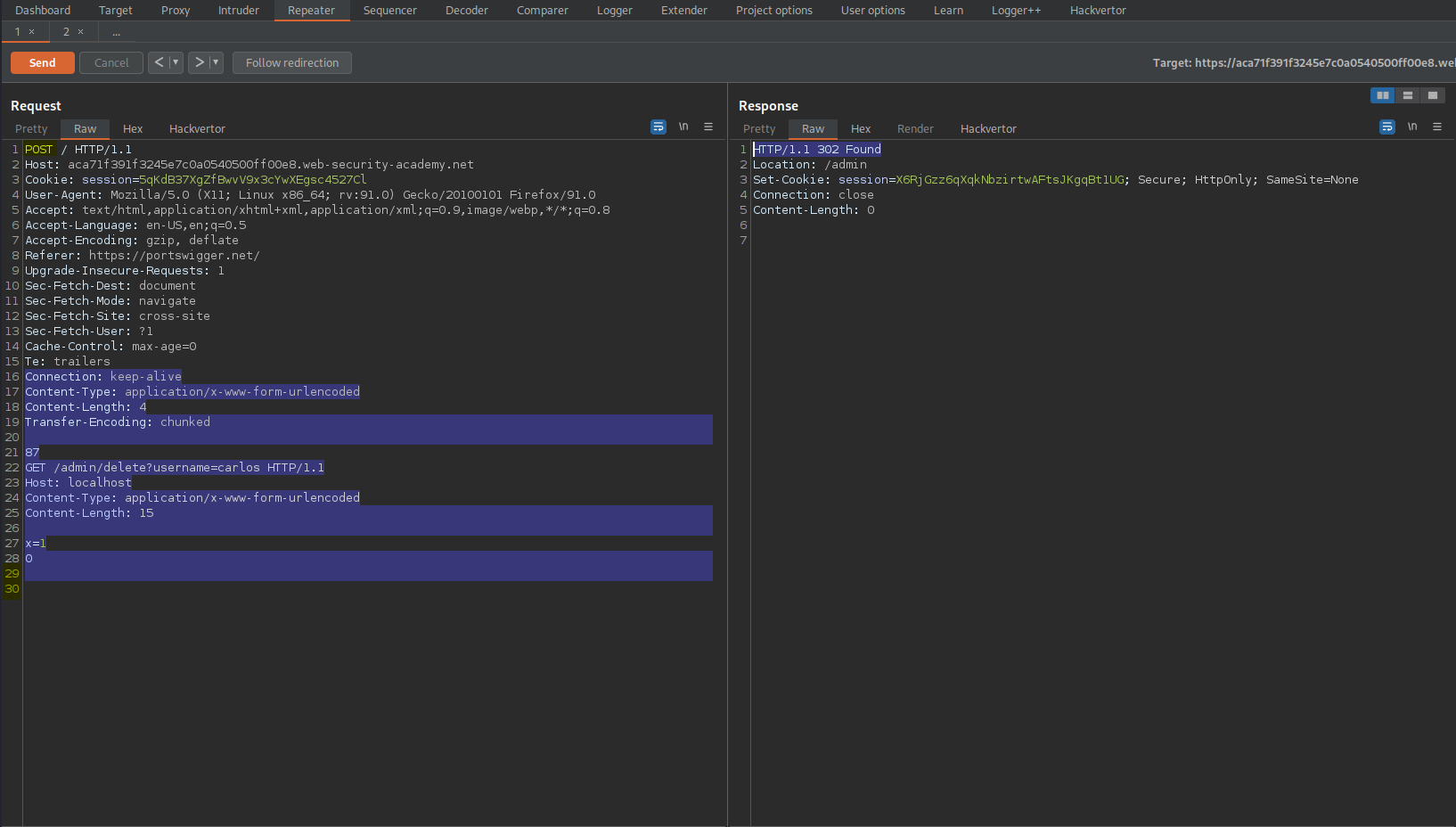
Task: Go back to previous request in history
Action: point(159,62)
